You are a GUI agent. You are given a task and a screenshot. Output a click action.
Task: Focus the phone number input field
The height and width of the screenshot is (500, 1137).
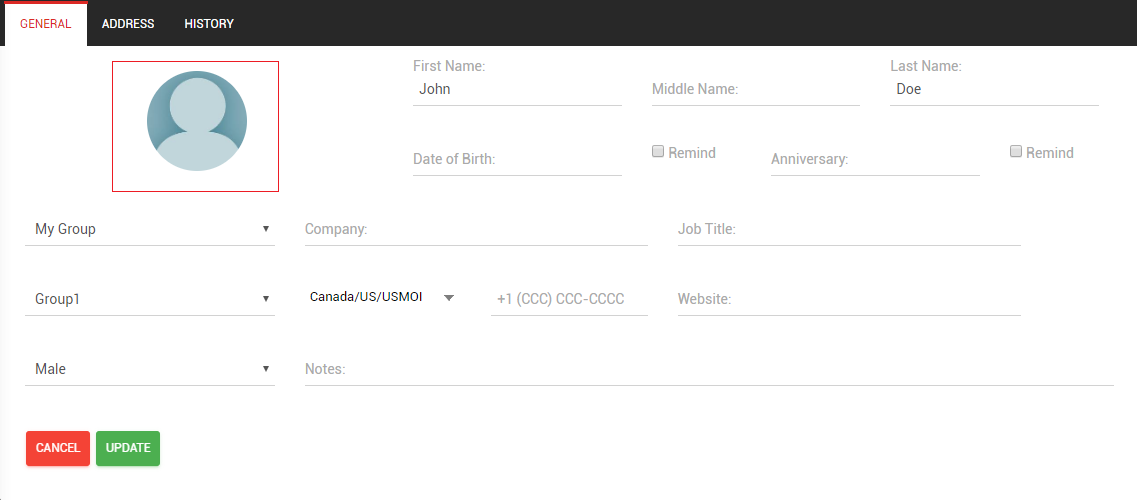point(569,299)
